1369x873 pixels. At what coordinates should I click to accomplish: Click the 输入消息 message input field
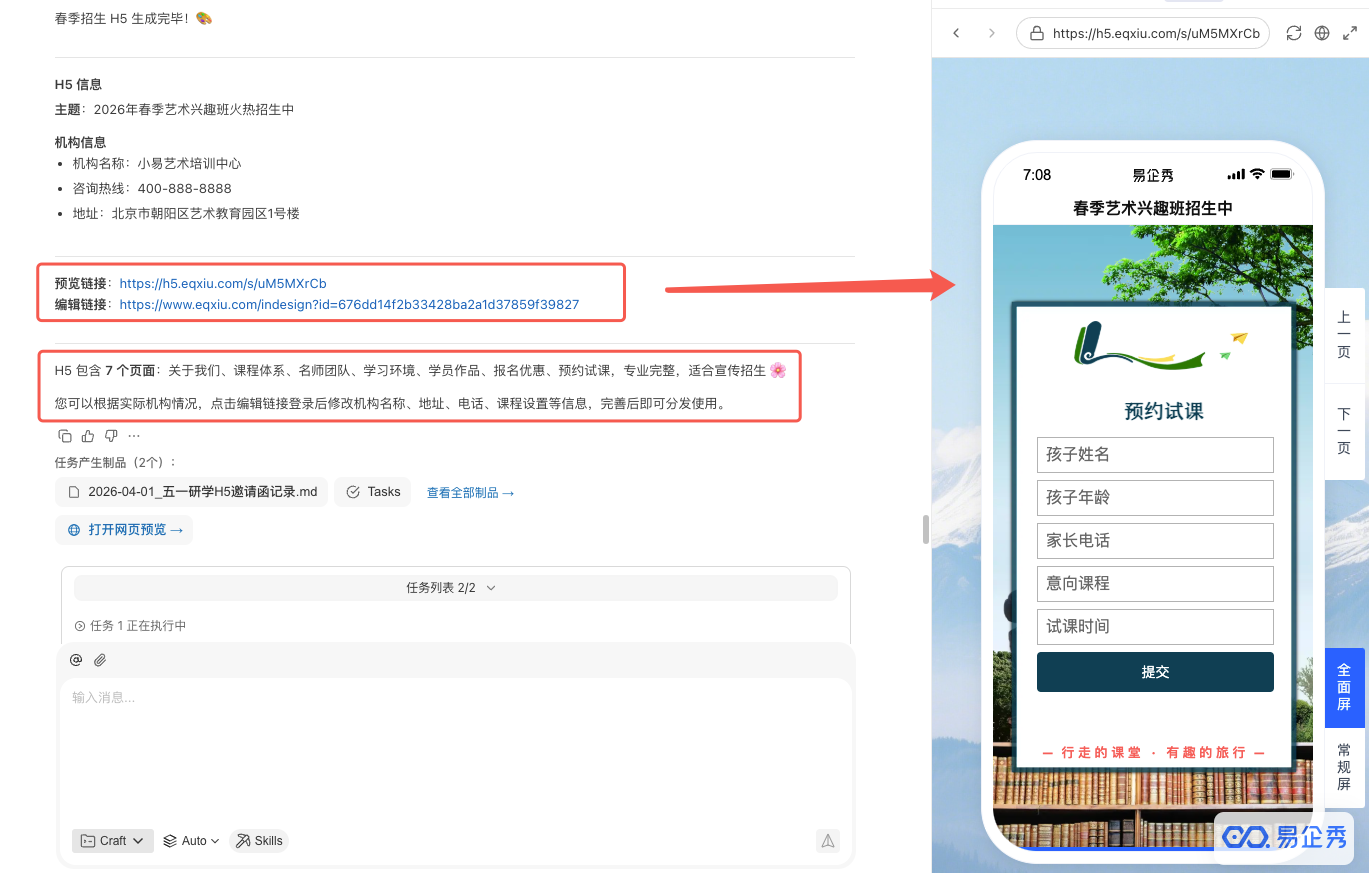click(x=455, y=740)
